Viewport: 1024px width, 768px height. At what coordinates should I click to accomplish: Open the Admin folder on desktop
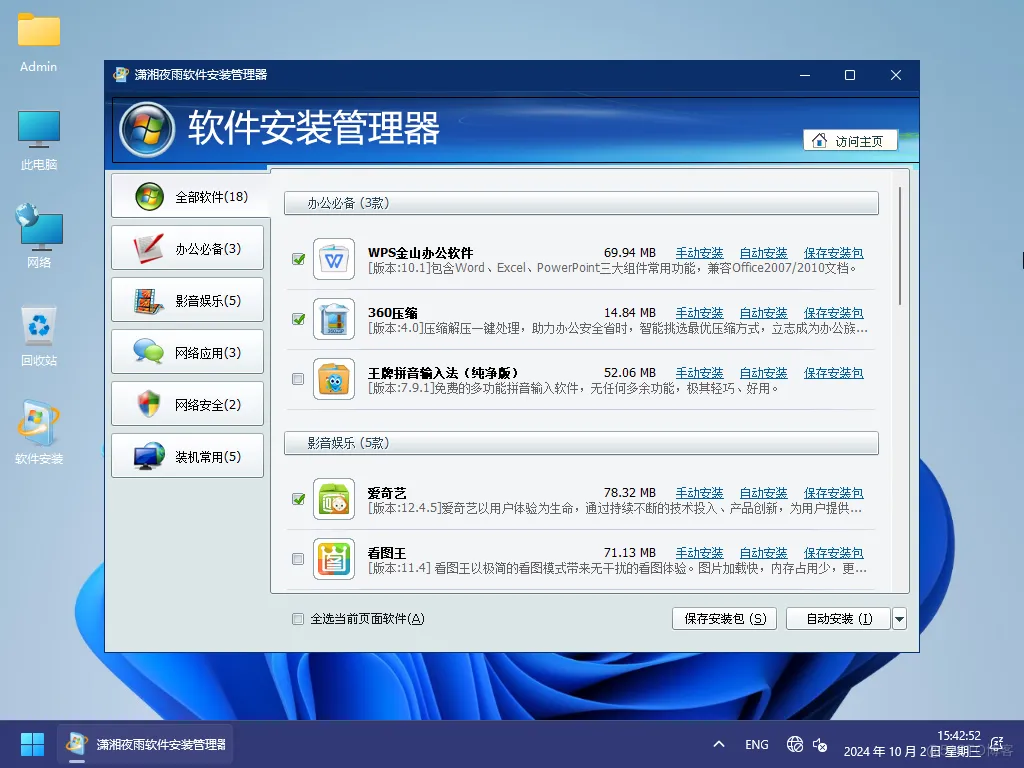pyautogui.click(x=39, y=42)
